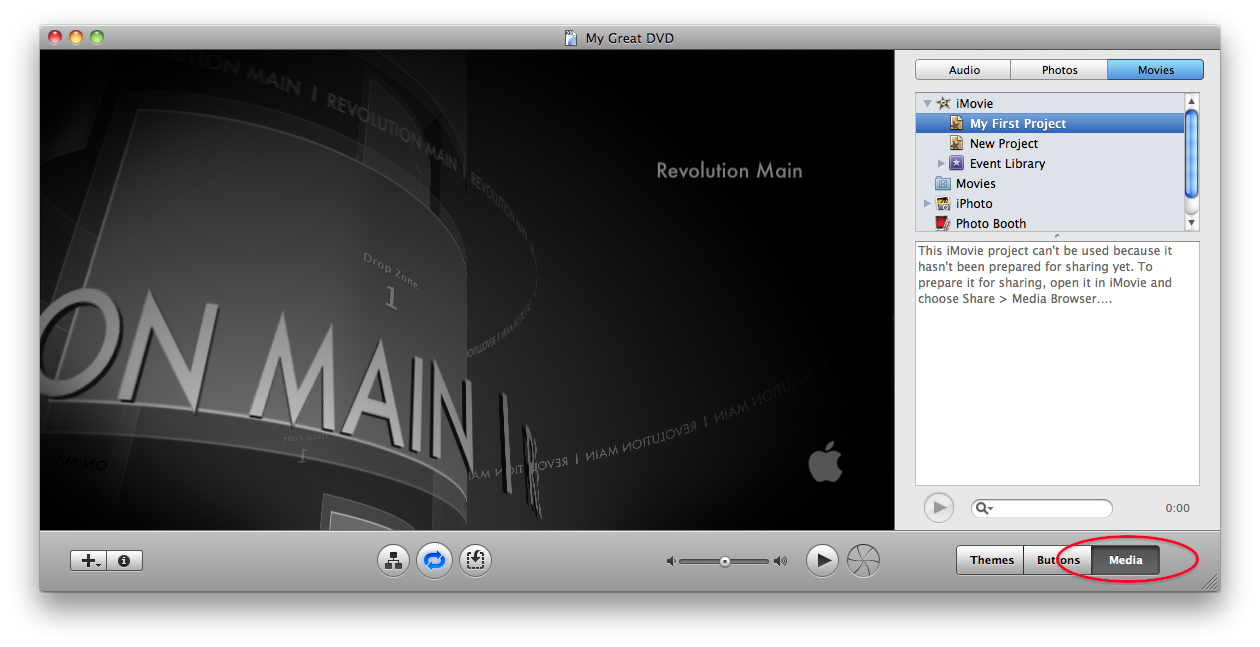Open the Themes pane
Image resolution: width=1260 pixels, height=647 pixels.
[x=991, y=560]
